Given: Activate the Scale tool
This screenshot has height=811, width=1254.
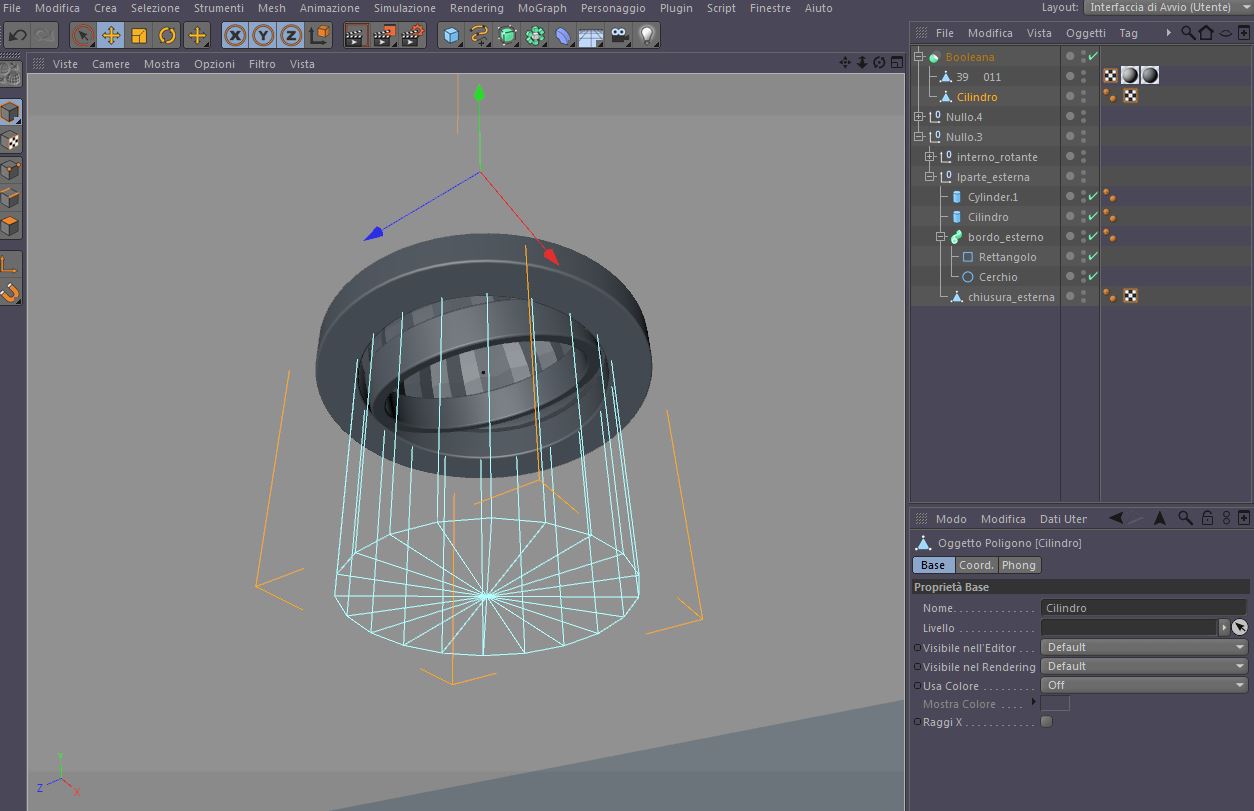Looking at the screenshot, I should coord(139,36).
